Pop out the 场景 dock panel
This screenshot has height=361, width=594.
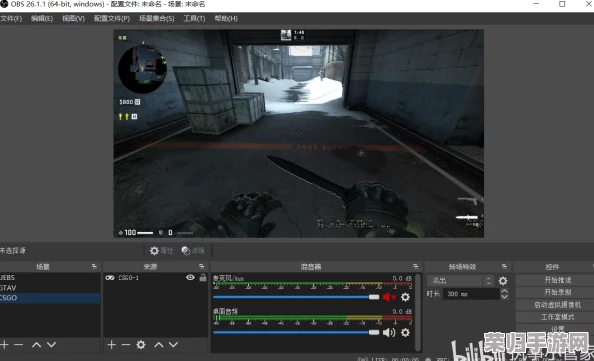pyautogui.click(x=94, y=266)
